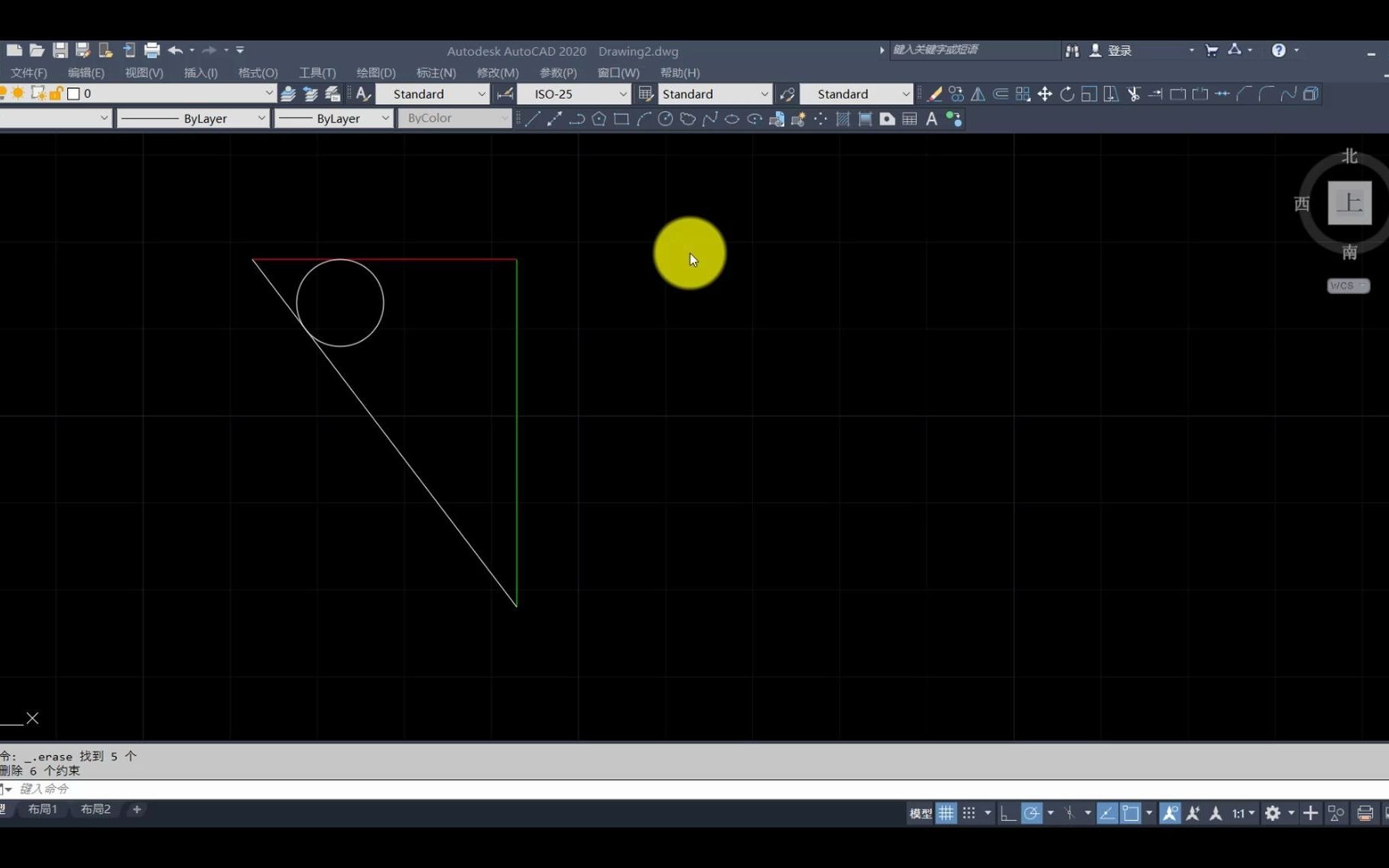Toggle isometric drafting in status bar
Viewport: 1389px width, 868px height.
[1069, 813]
